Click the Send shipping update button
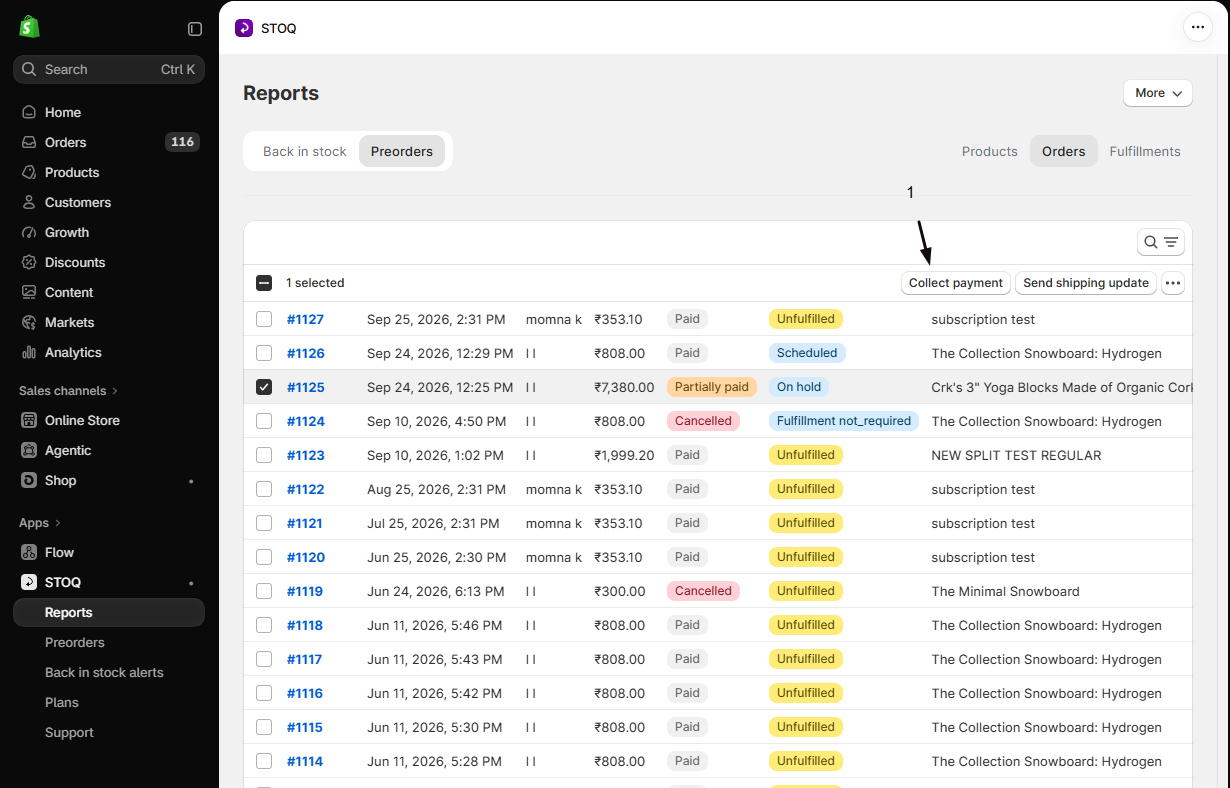Screen dimensions: 1230x788 click(1086, 283)
